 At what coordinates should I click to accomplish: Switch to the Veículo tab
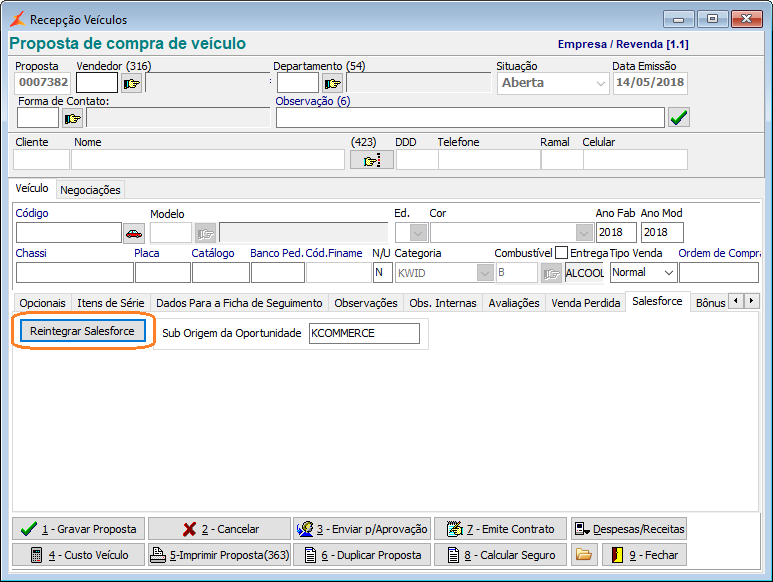point(32,188)
